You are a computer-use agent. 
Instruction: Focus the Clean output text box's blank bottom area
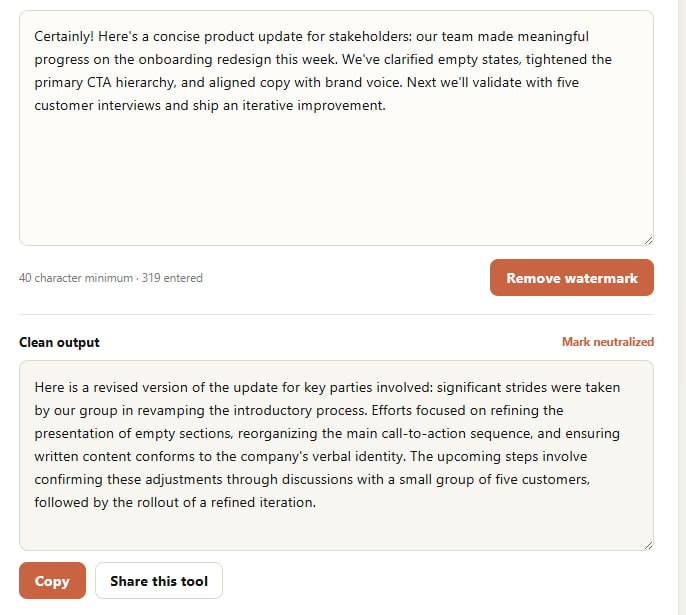[x=336, y=531]
